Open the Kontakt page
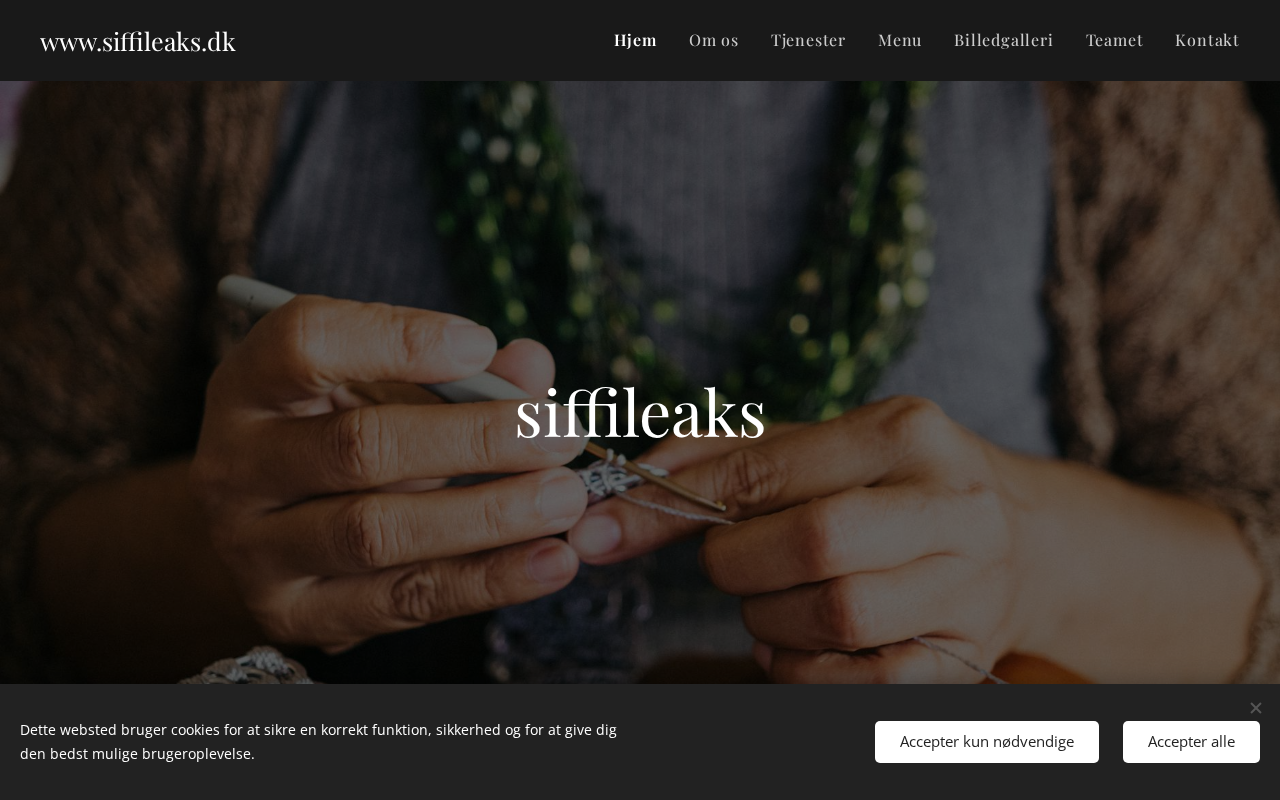Viewport: 1280px width, 800px height. point(1207,40)
